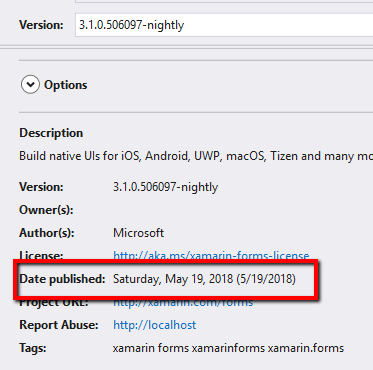The image size is (373, 370).
Task: Select the Microsoft author value
Action: click(x=138, y=233)
